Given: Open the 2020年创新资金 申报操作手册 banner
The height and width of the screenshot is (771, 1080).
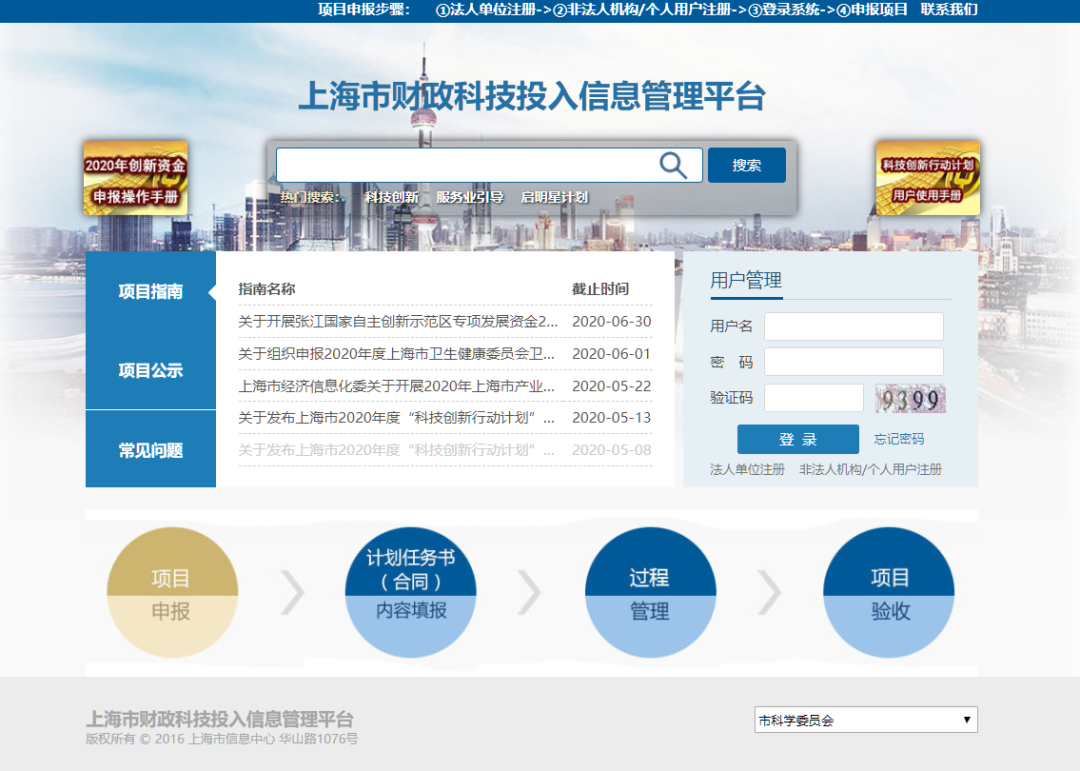Looking at the screenshot, I should [136, 178].
